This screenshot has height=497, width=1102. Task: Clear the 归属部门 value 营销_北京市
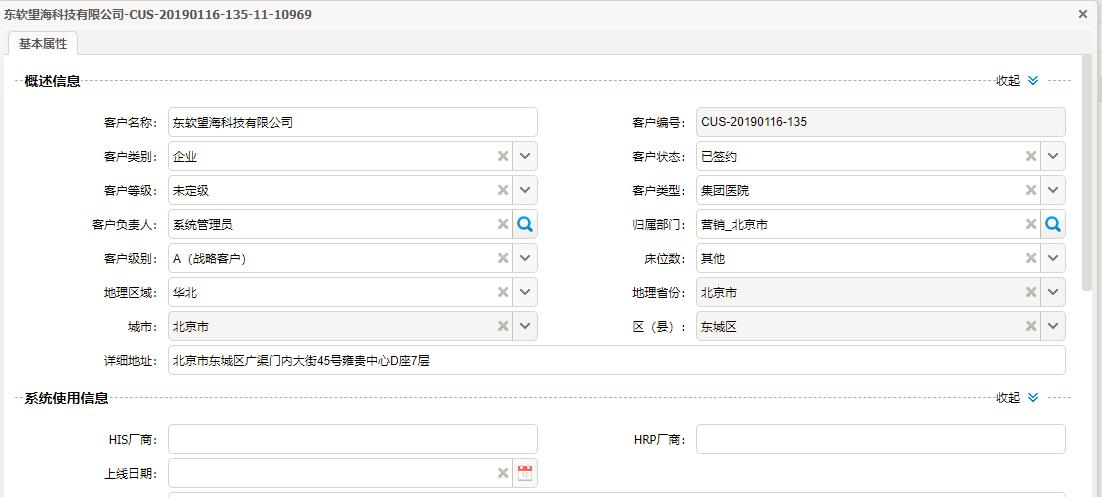click(1030, 224)
